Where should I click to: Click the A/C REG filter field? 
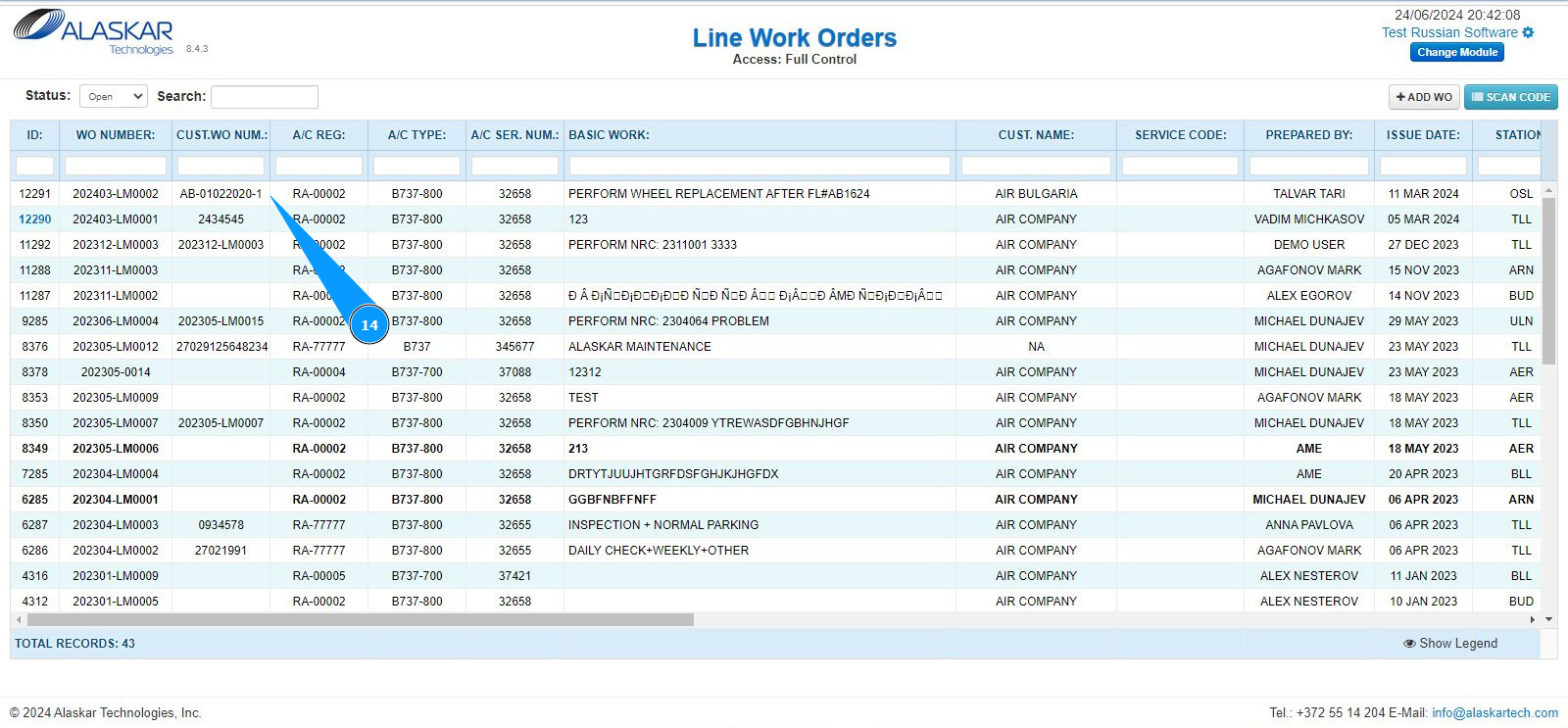point(319,166)
